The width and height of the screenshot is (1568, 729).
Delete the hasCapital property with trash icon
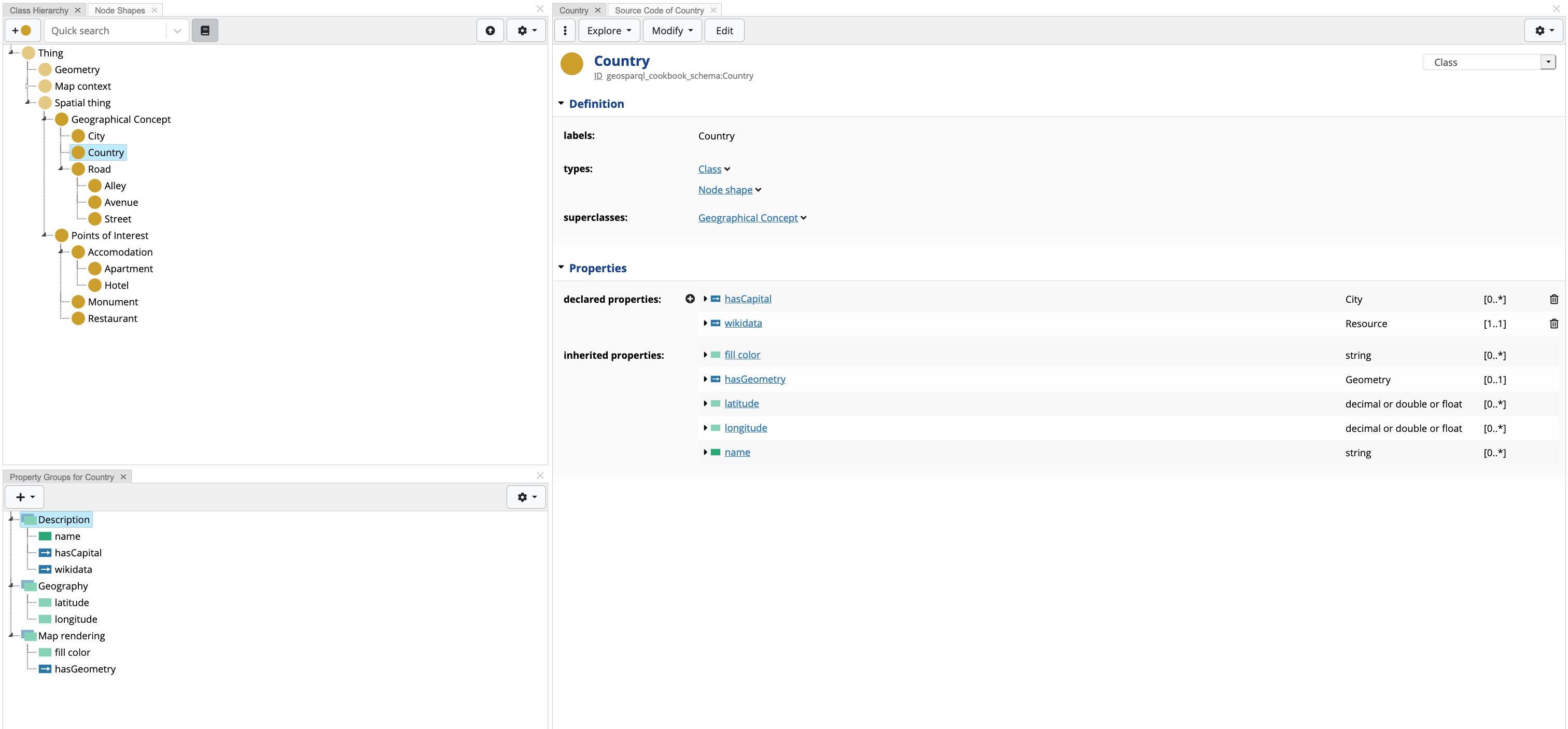(1553, 299)
